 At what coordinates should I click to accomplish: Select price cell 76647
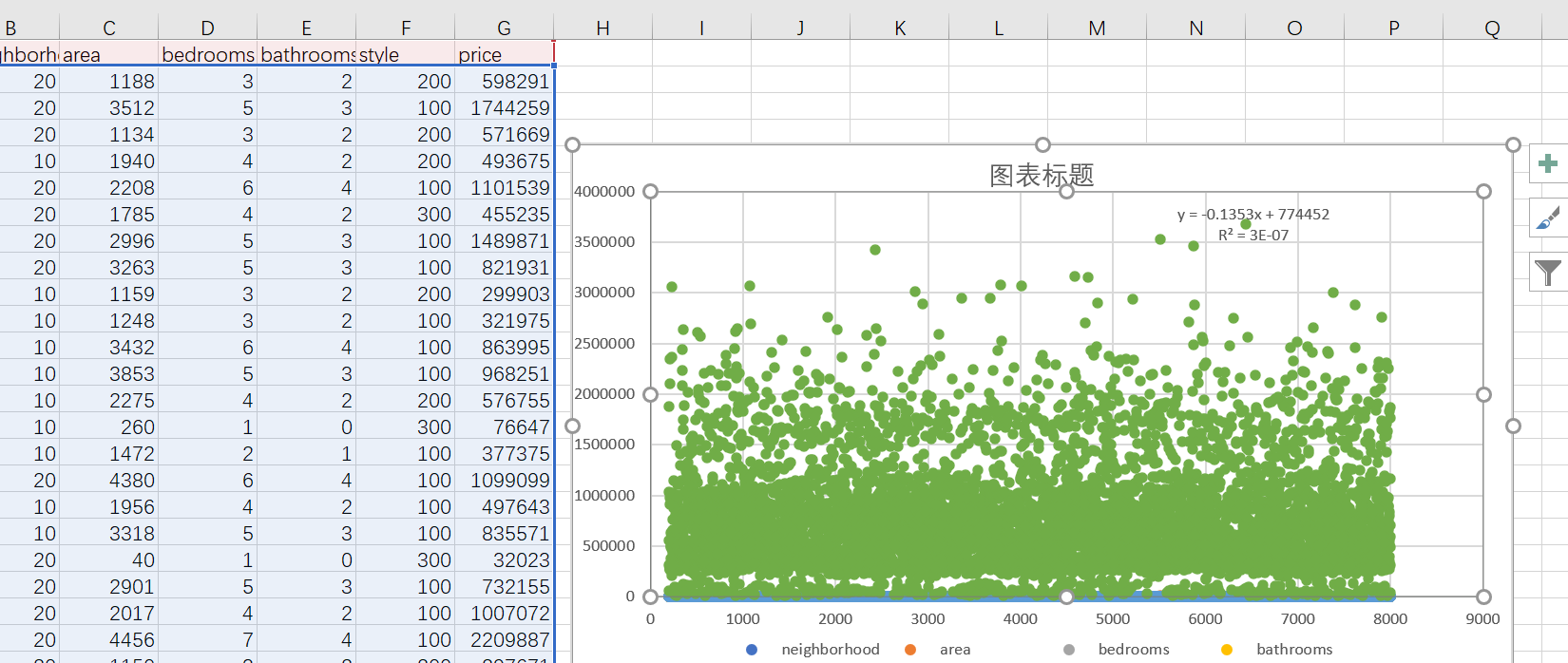point(504,427)
